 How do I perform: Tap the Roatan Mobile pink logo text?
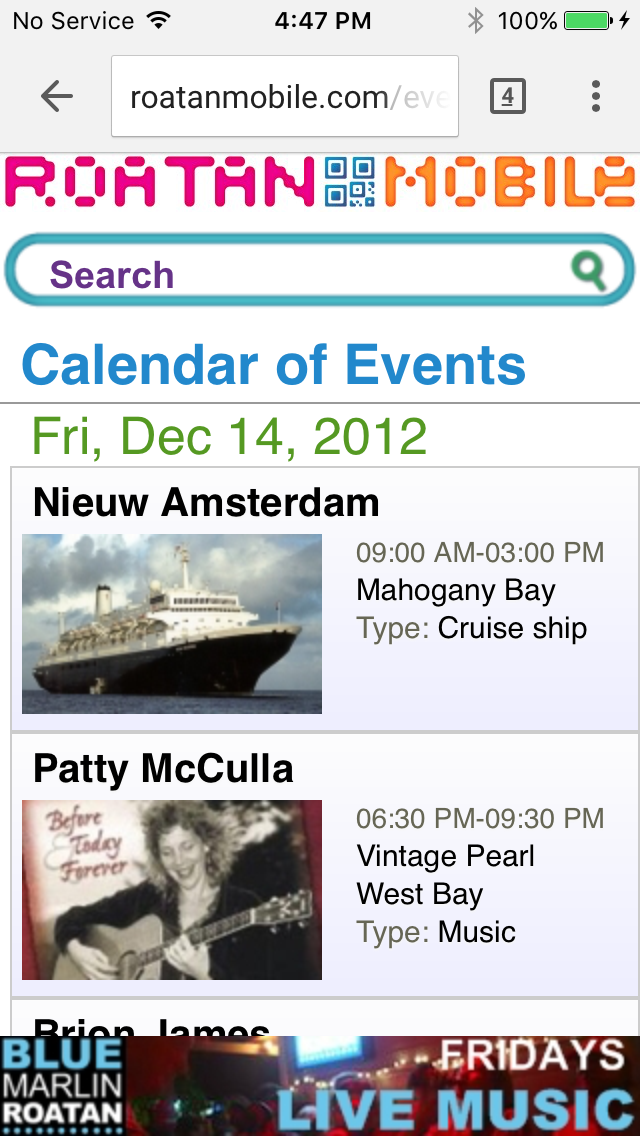pos(160,183)
